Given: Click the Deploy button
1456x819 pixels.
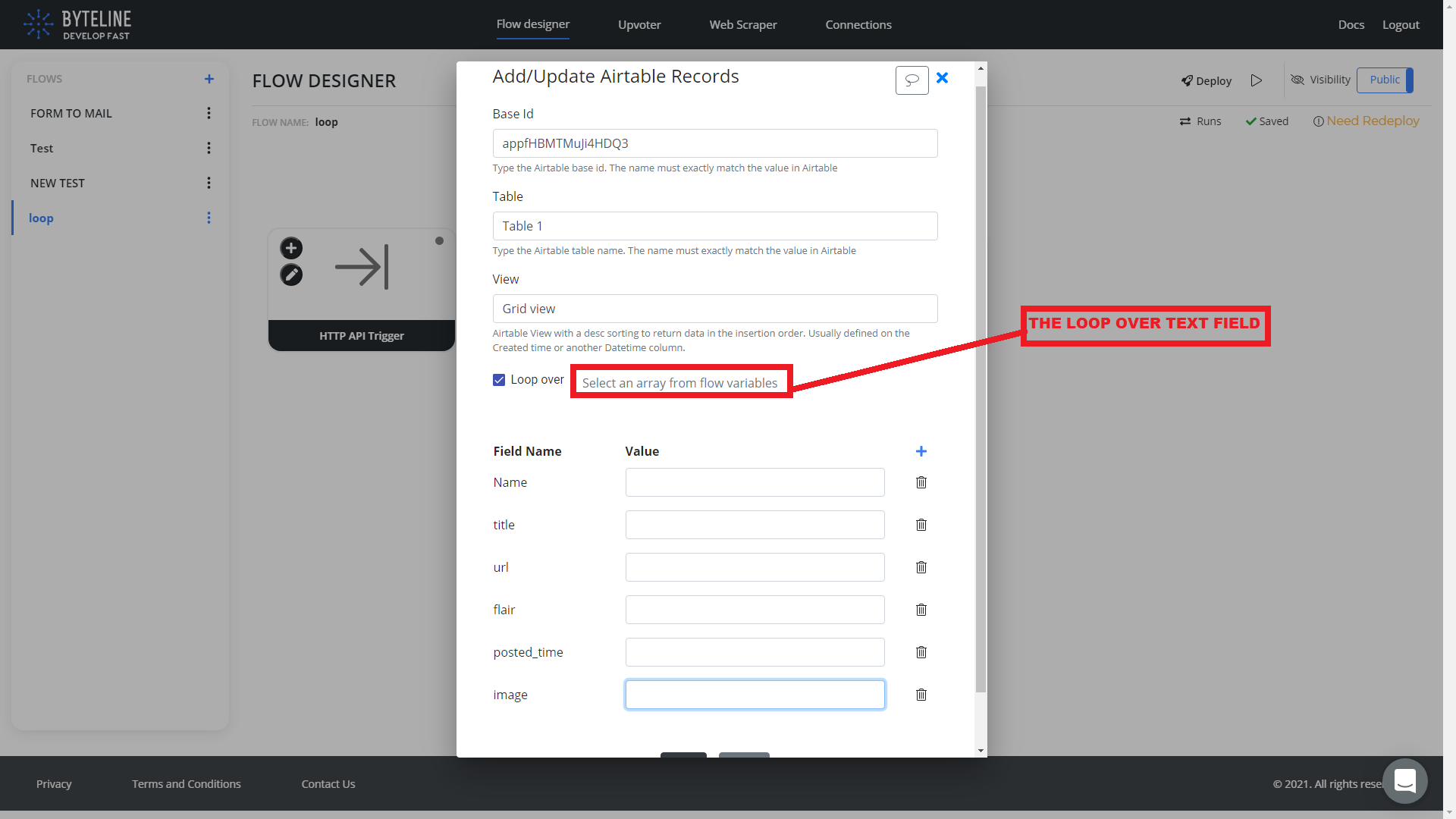Looking at the screenshot, I should (1206, 81).
